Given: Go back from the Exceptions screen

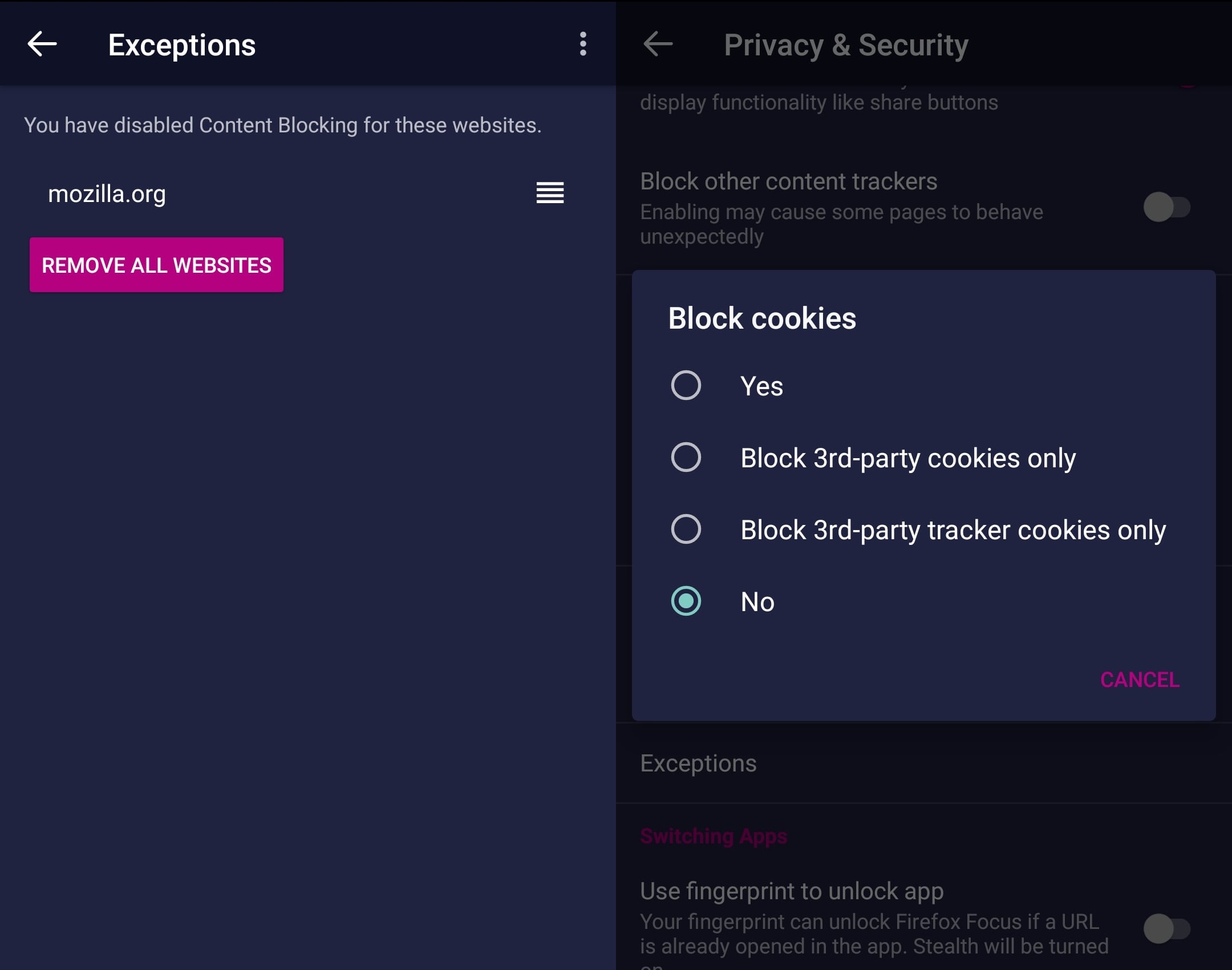Looking at the screenshot, I should (42, 45).
